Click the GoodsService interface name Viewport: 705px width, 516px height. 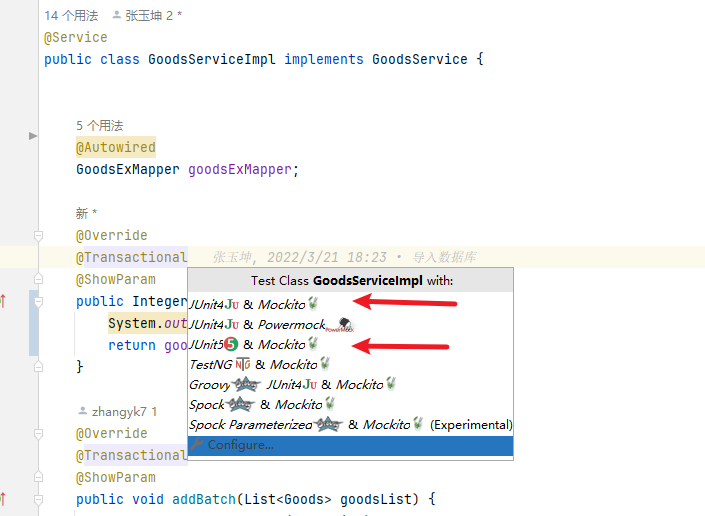[419, 59]
